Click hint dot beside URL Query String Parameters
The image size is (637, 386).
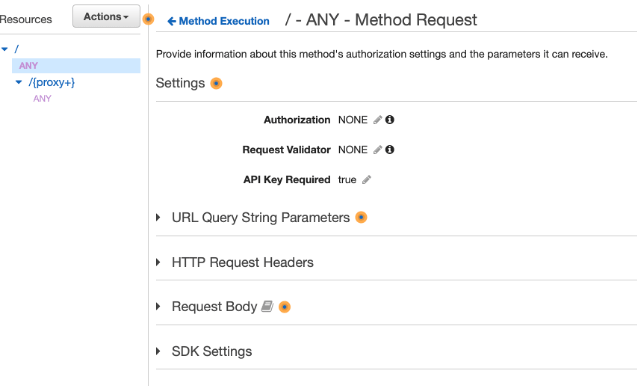[361, 217]
